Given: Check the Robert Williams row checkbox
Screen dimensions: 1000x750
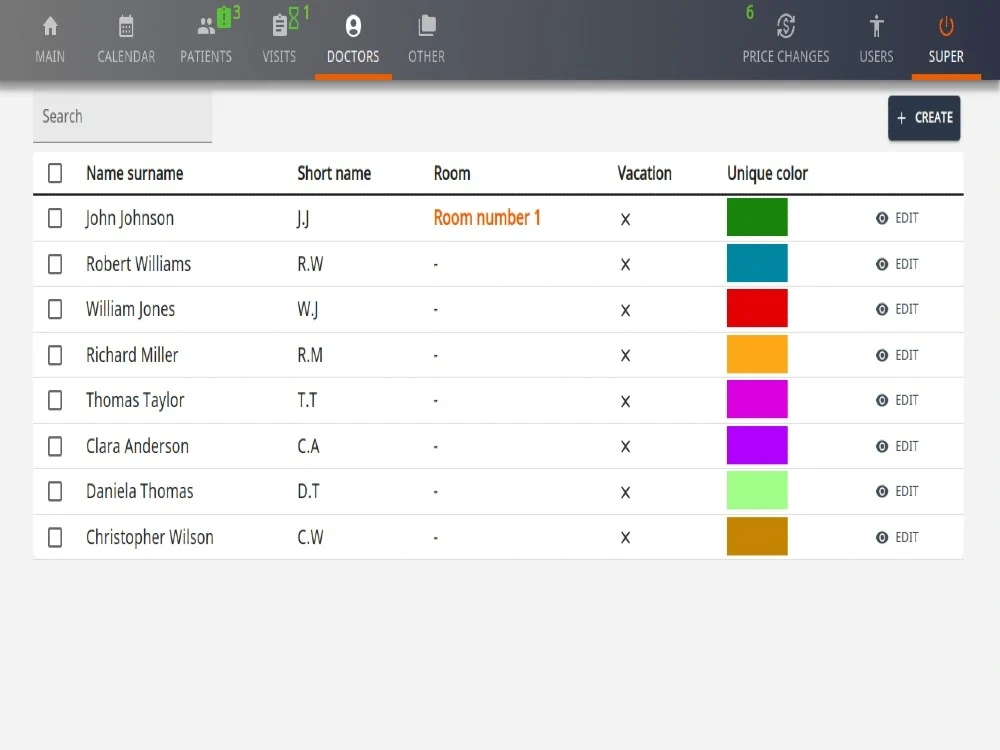Looking at the screenshot, I should (x=55, y=264).
